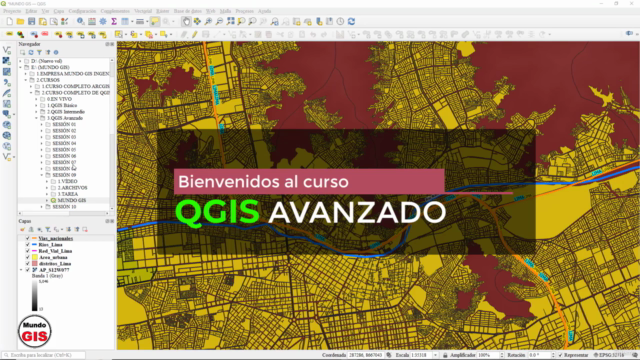Toggle visibility of Vias_nacionales layer
This screenshot has height=360, width=640.
coord(28,238)
